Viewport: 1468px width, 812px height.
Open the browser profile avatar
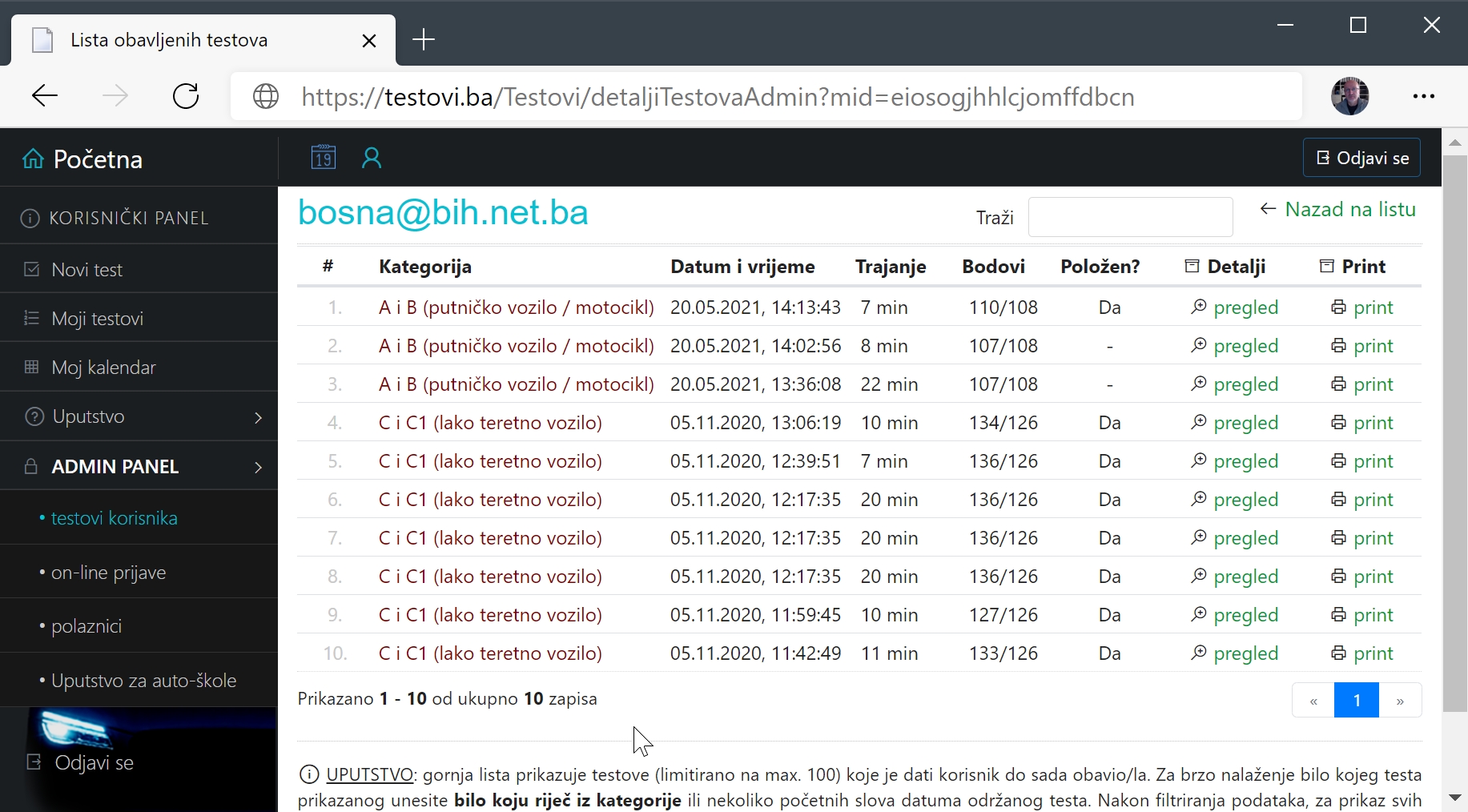[x=1350, y=96]
